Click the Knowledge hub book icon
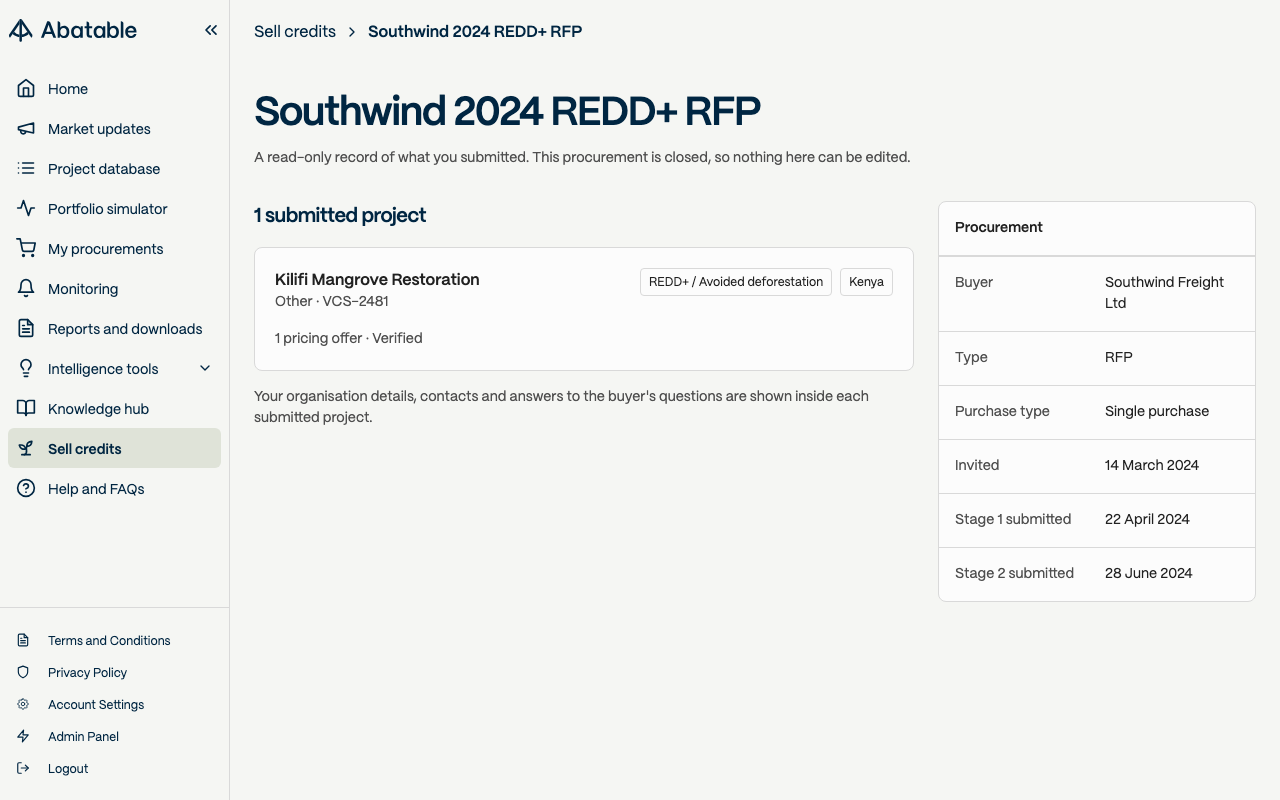Image resolution: width=1280 pixels, height=800 pixels. (x=26, y=409)
